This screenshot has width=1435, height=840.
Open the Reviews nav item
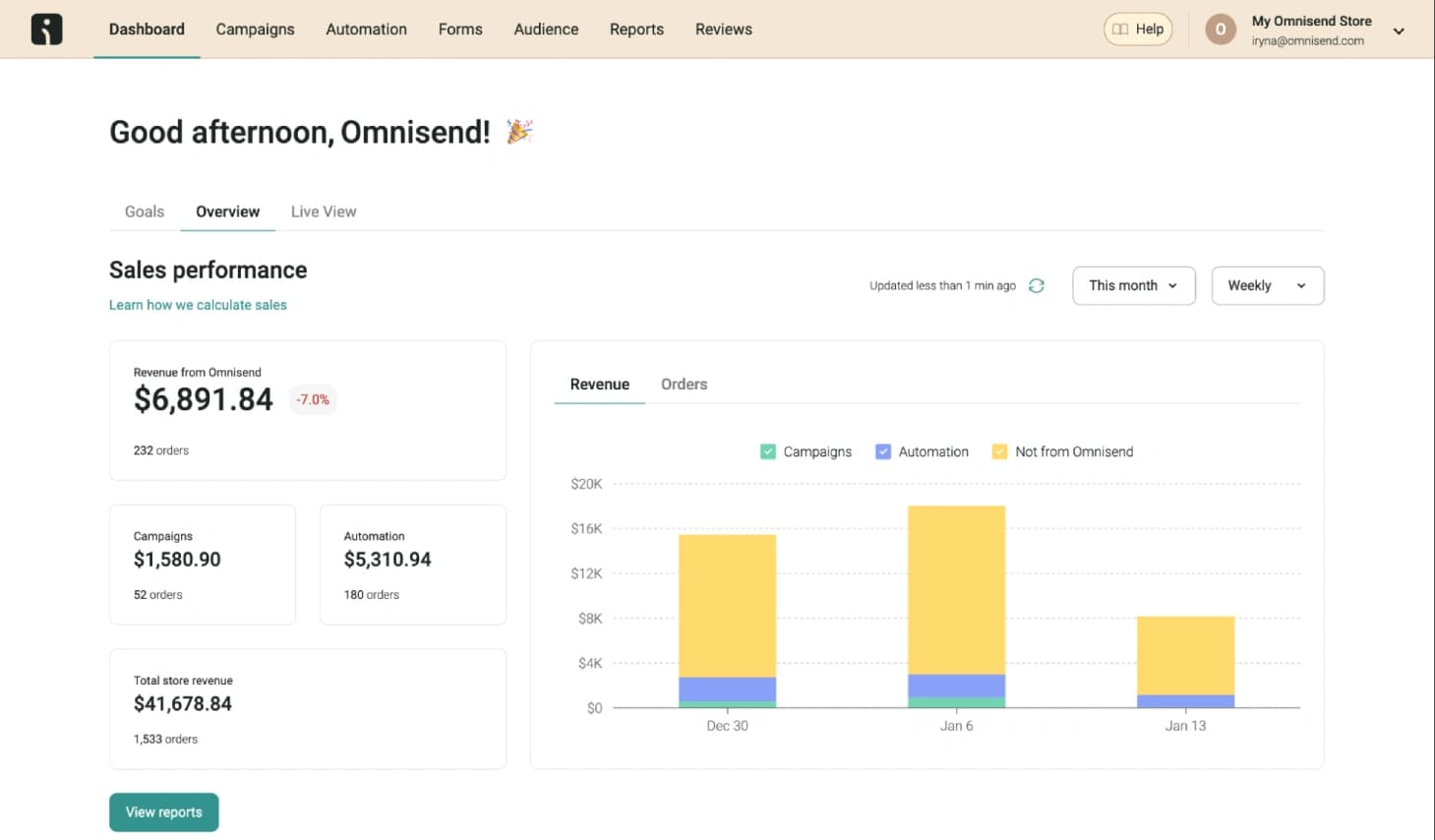click(x=724, y=30)
